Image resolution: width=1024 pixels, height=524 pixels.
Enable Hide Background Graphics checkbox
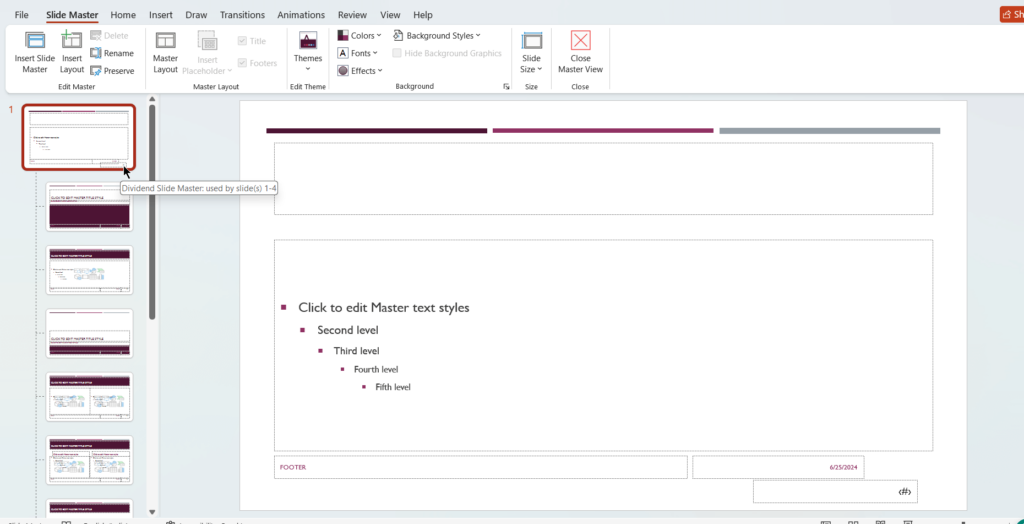[x=398, y=53]
